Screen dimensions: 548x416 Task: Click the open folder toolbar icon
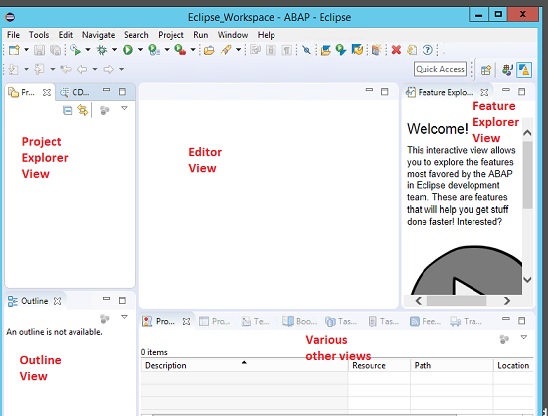(x=209, y=50)
